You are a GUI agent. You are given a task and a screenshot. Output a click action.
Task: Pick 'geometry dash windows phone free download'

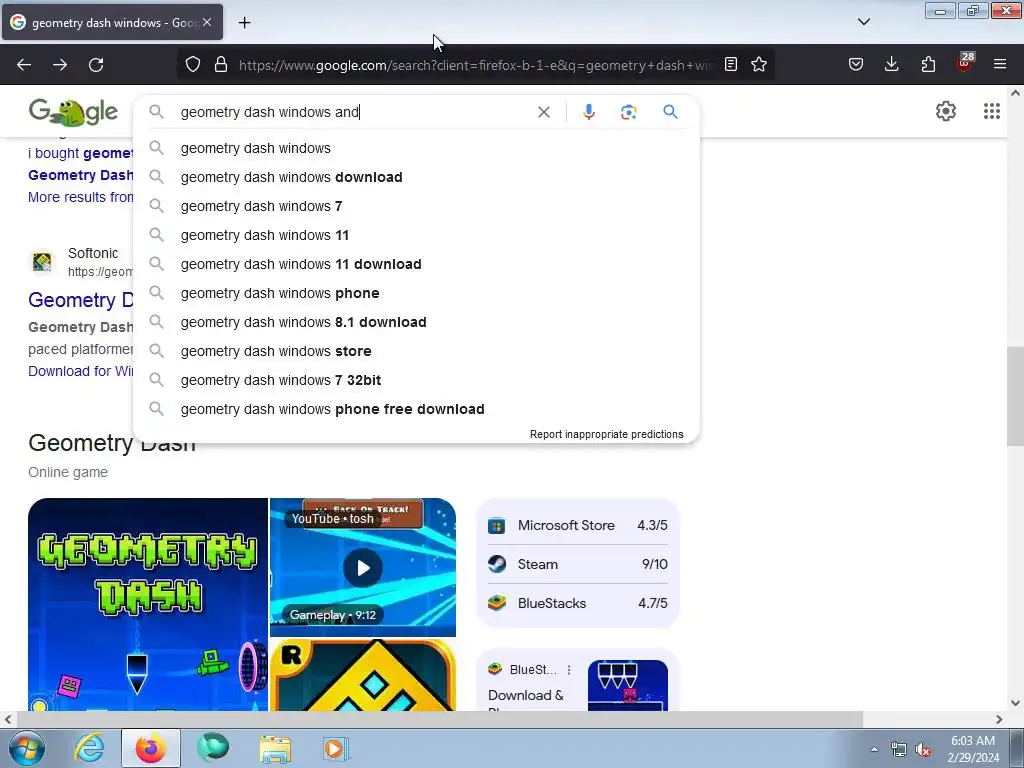pyautogui.click(x=416, y=409)
